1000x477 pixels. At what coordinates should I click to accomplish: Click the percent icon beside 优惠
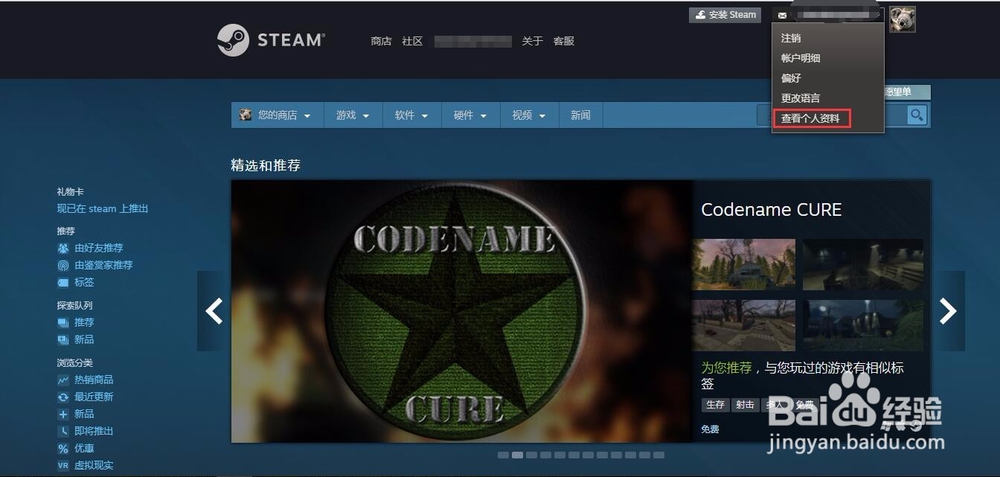coord(63,448)
